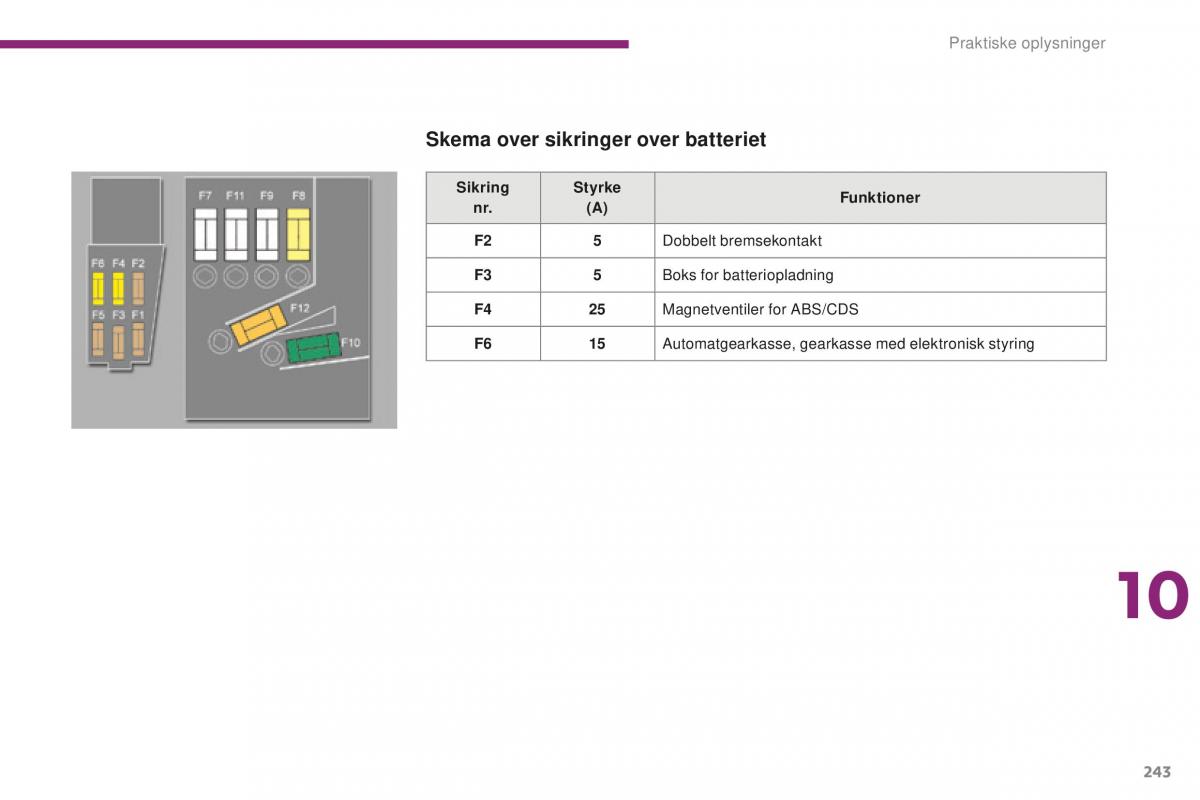Select the 'Magnetventiler for ABS/CDS' cell
The height and width of the screenshot is (800, 1200).
point(880,309)
